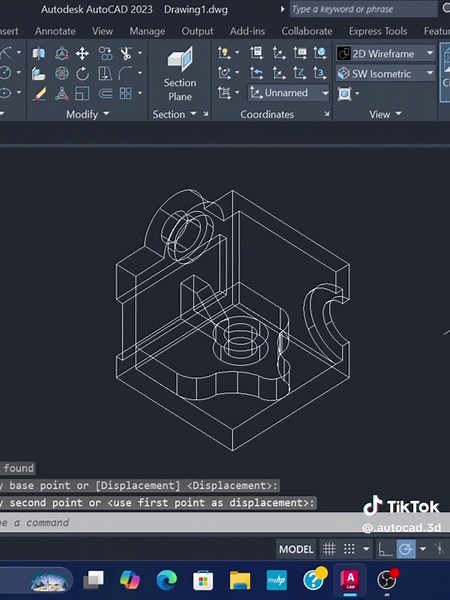Select the Extrude Faces tool
The width and height of the screenshot is (450, 600).
point(39,73)
